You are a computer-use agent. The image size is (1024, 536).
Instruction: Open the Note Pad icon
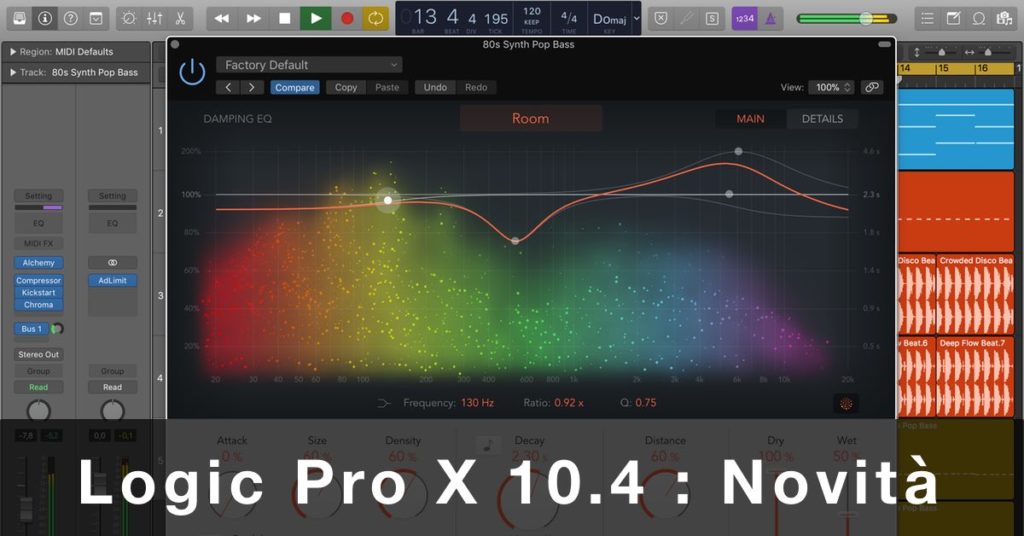(x=953, y=18)
